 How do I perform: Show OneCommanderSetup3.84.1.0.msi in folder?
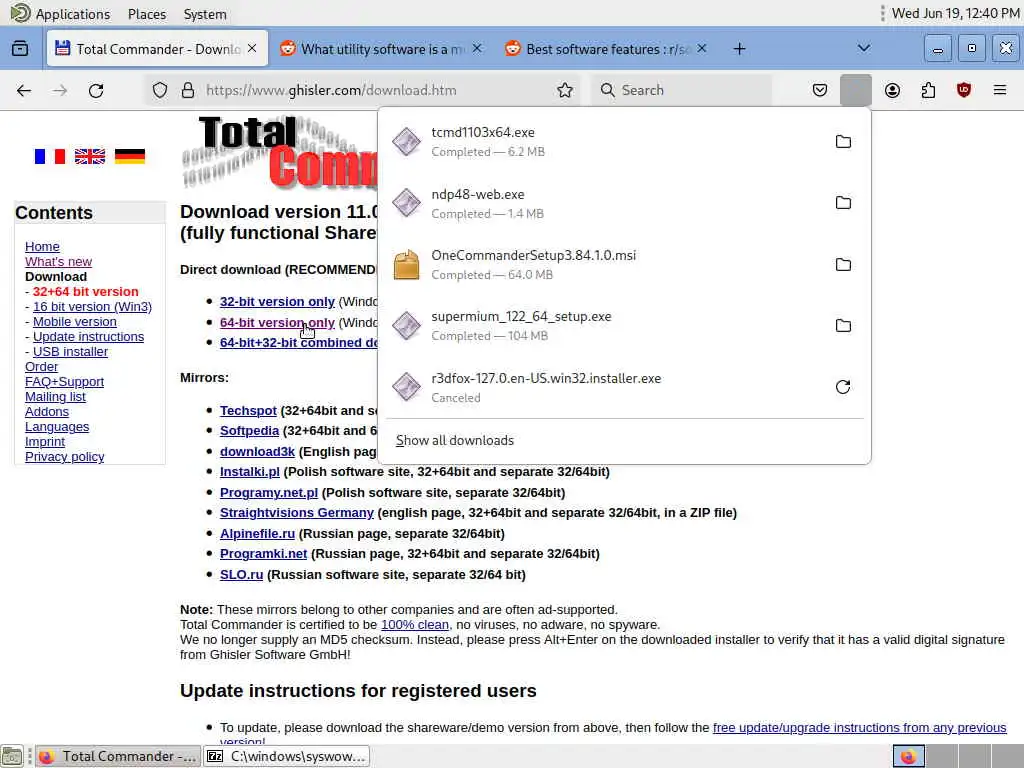(x=843, y=264)
